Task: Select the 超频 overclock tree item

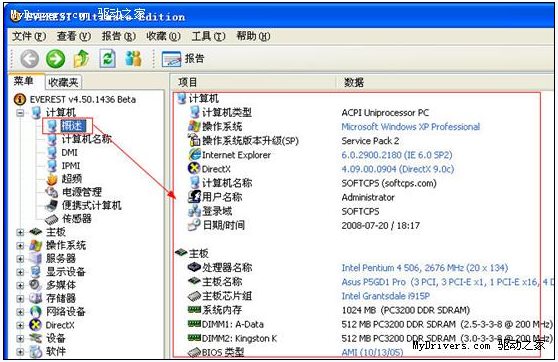Action: [x=72, y=179]
